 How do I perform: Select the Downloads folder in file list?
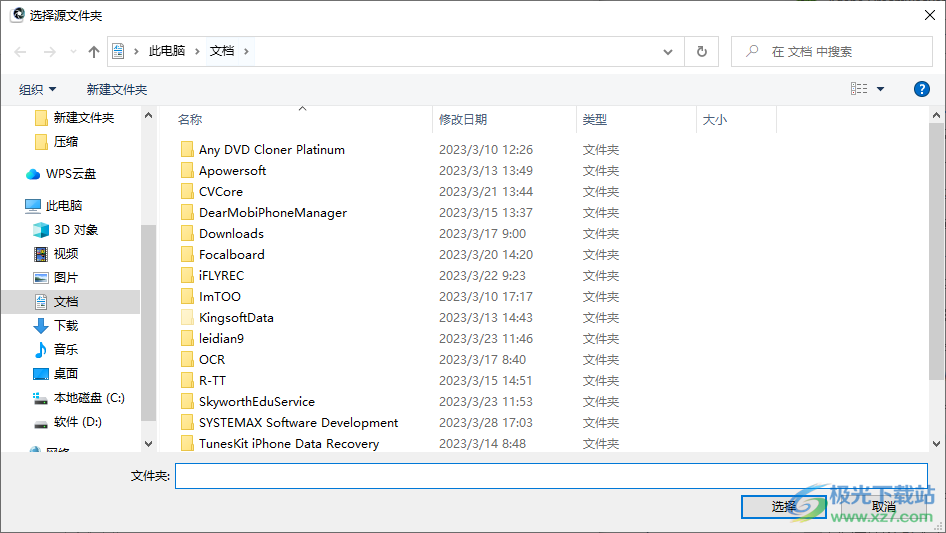tap(231, 234)
